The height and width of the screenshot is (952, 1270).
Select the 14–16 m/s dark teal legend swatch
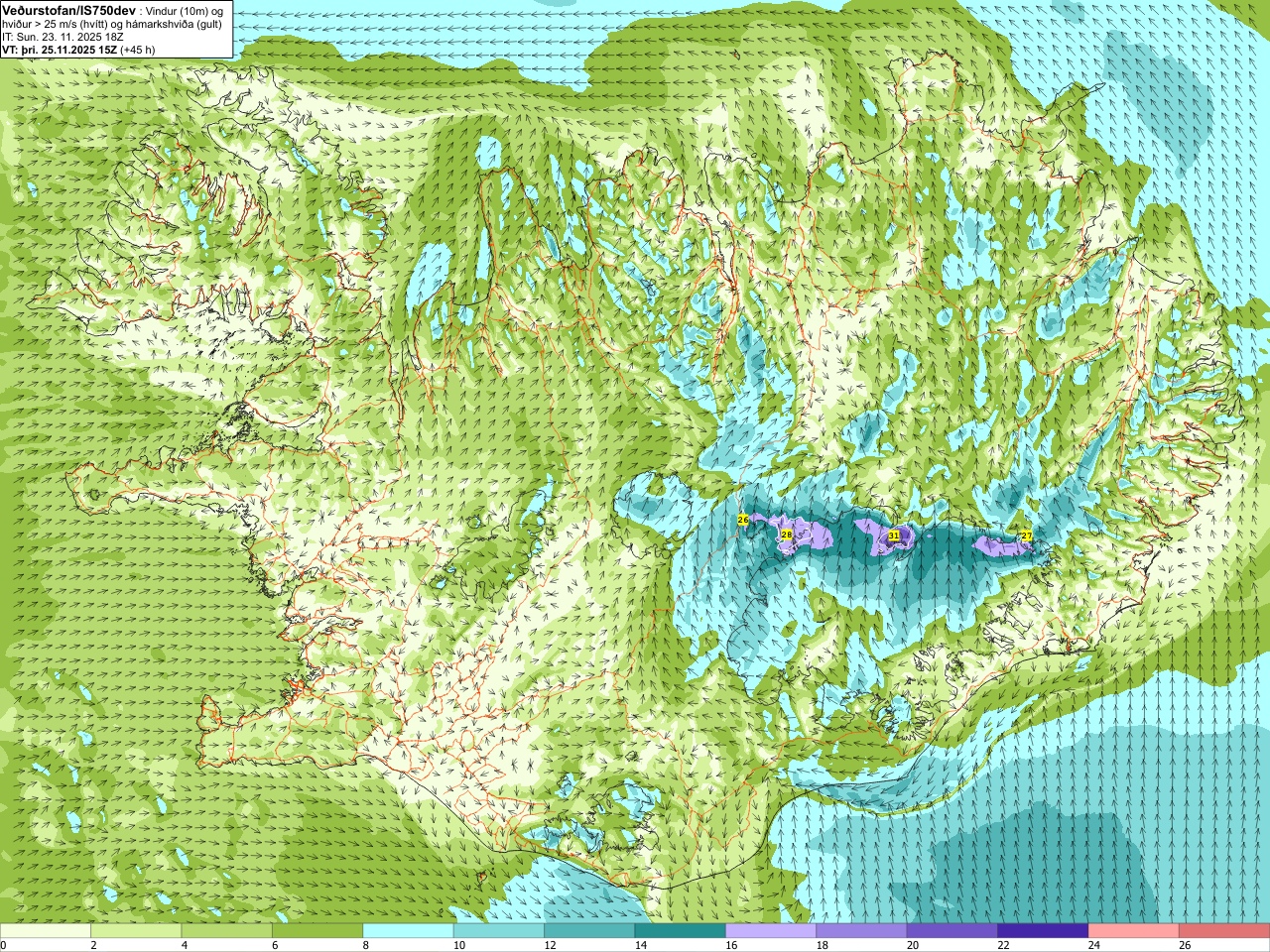pos(681,931)
